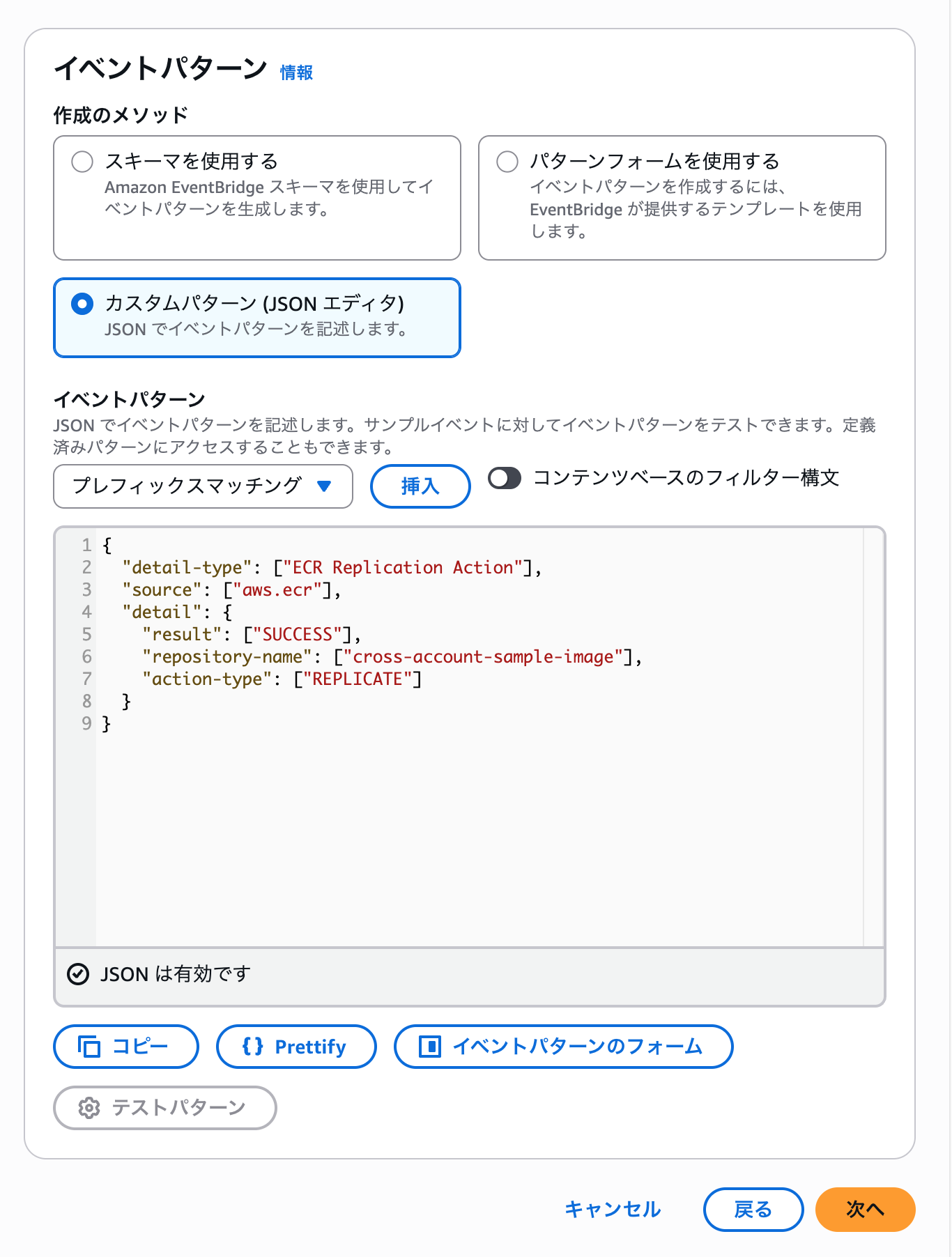Open the 情報 link beside イベントパターン

pos(296,72)
